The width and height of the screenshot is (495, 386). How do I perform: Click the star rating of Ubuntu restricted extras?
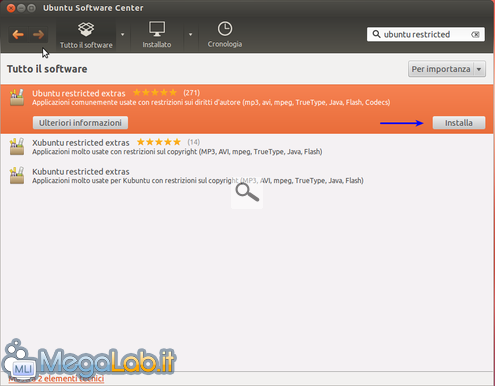[155, 93]
